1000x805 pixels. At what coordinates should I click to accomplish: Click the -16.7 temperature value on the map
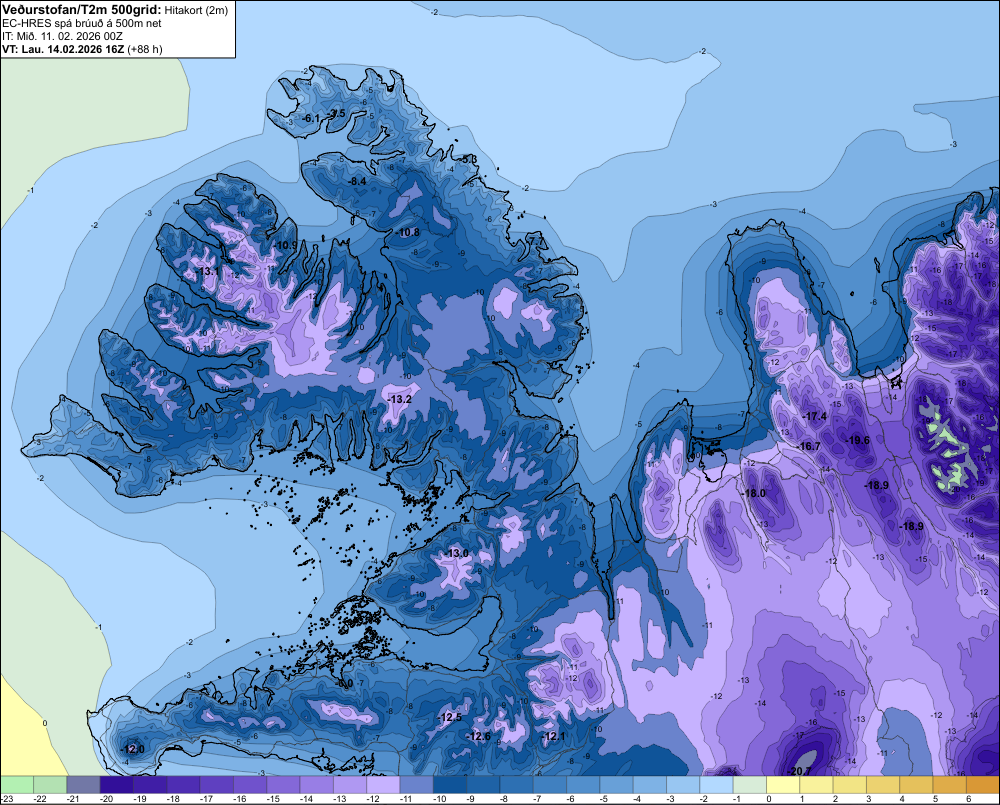click(809, 446)
